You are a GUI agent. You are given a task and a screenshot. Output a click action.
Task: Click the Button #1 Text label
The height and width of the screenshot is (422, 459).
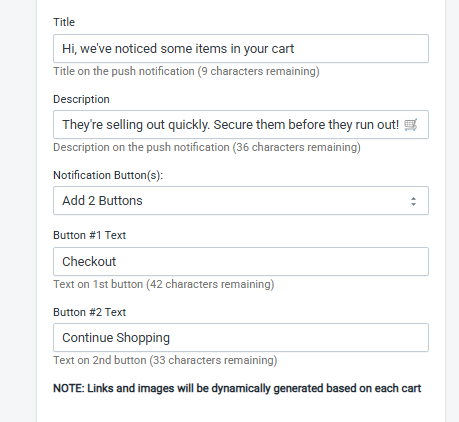(89, 235)
